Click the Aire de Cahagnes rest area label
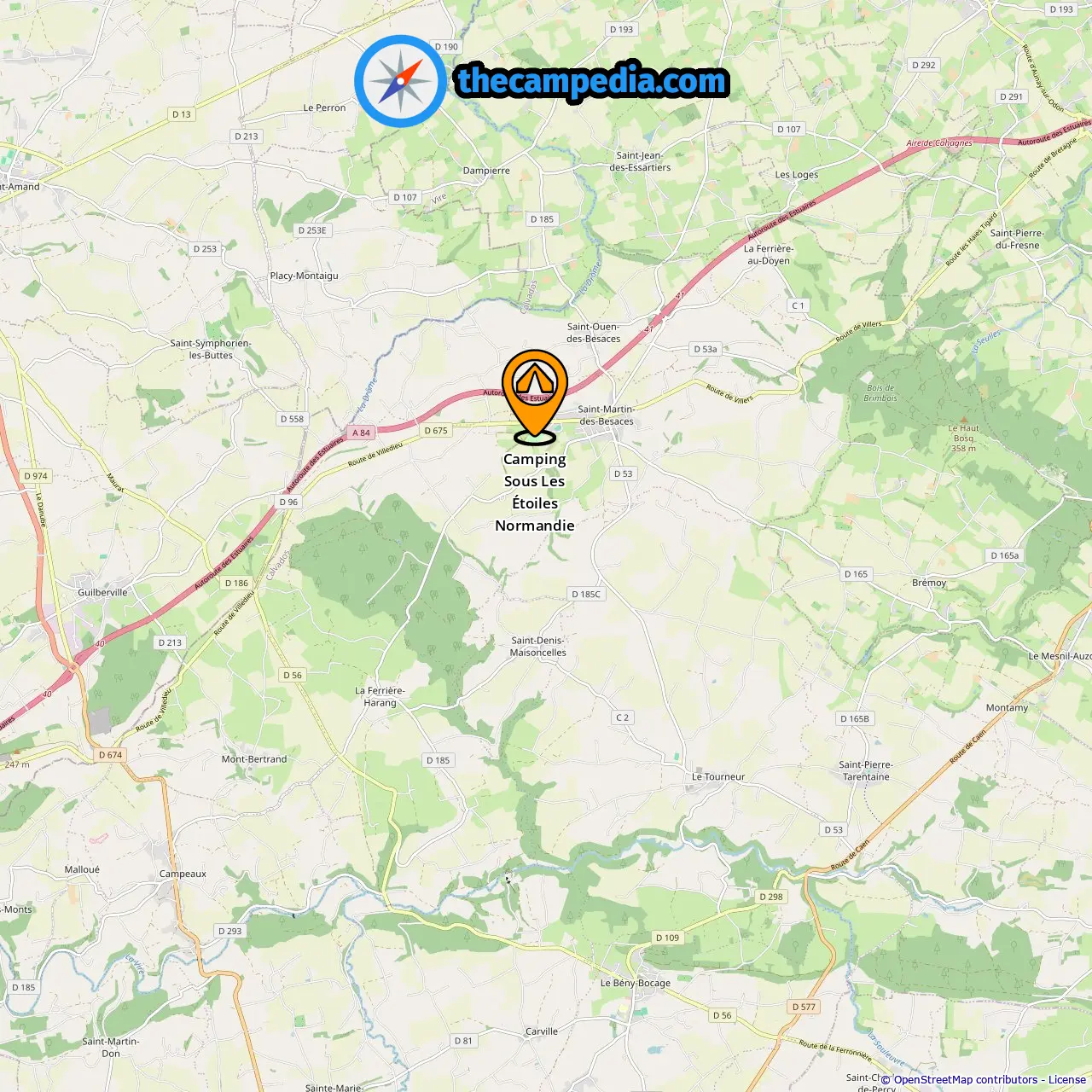The image size is (1092, 1092). [x=939, y=143]
